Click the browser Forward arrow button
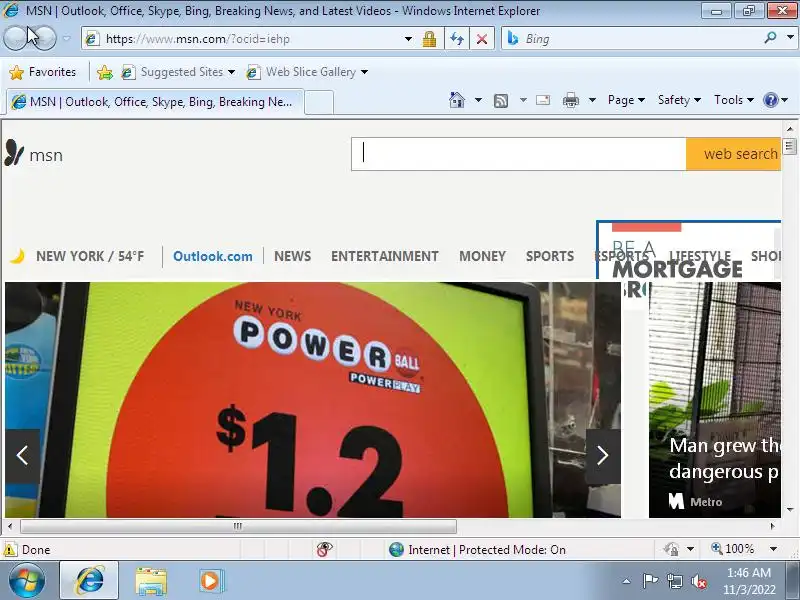The image size is (800, 600). click(x=45, y=38)
